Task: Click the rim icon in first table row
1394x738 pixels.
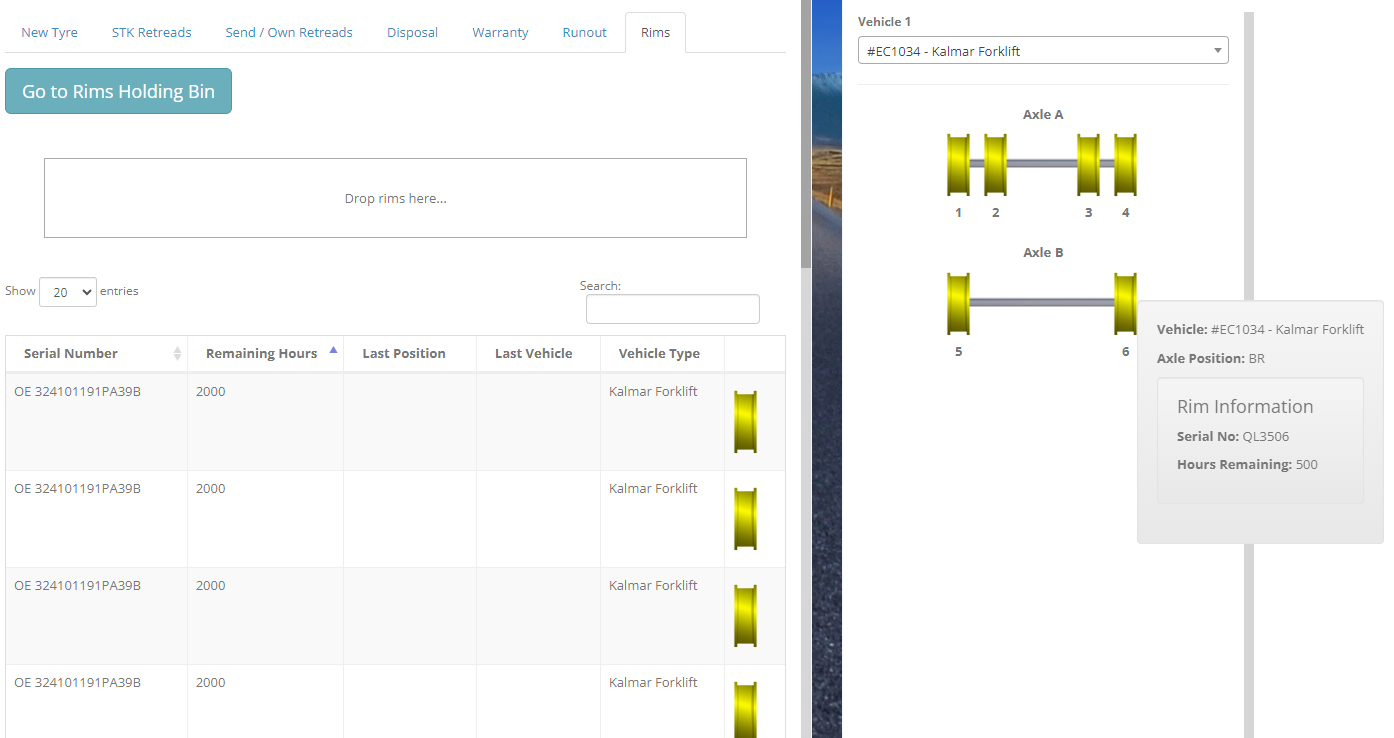Action: (745, 422)
